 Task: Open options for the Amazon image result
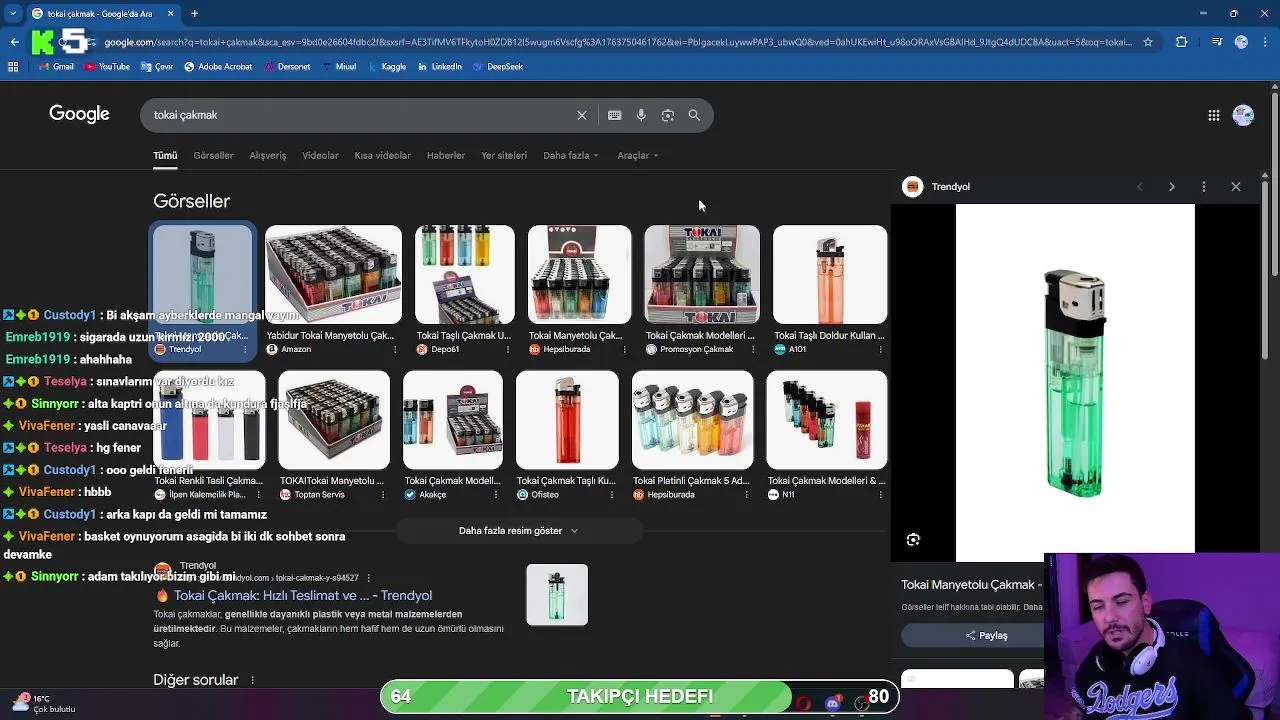click(x=396, y=350)
